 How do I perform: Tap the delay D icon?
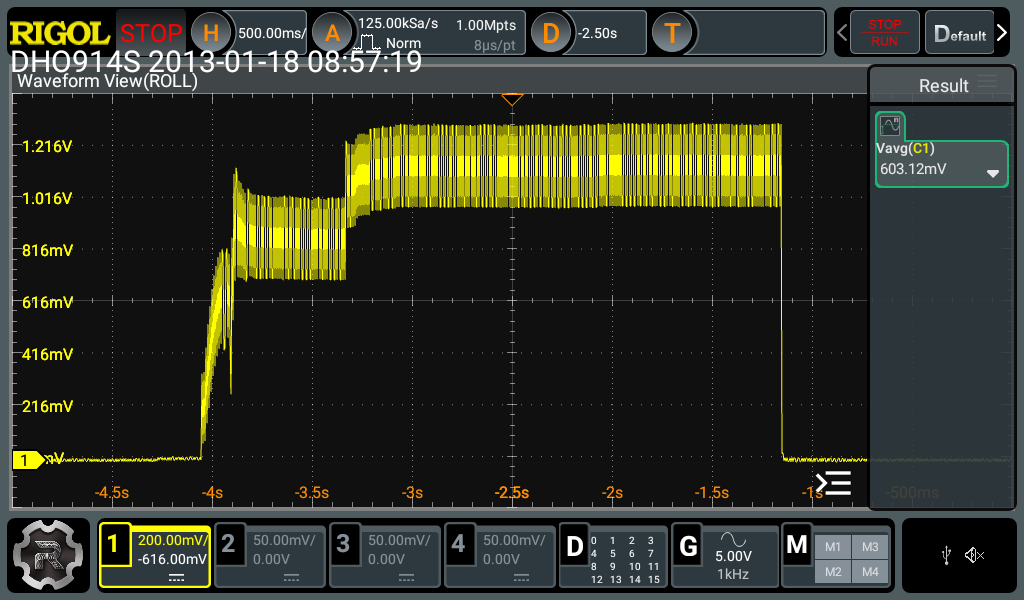click(551, 33)
